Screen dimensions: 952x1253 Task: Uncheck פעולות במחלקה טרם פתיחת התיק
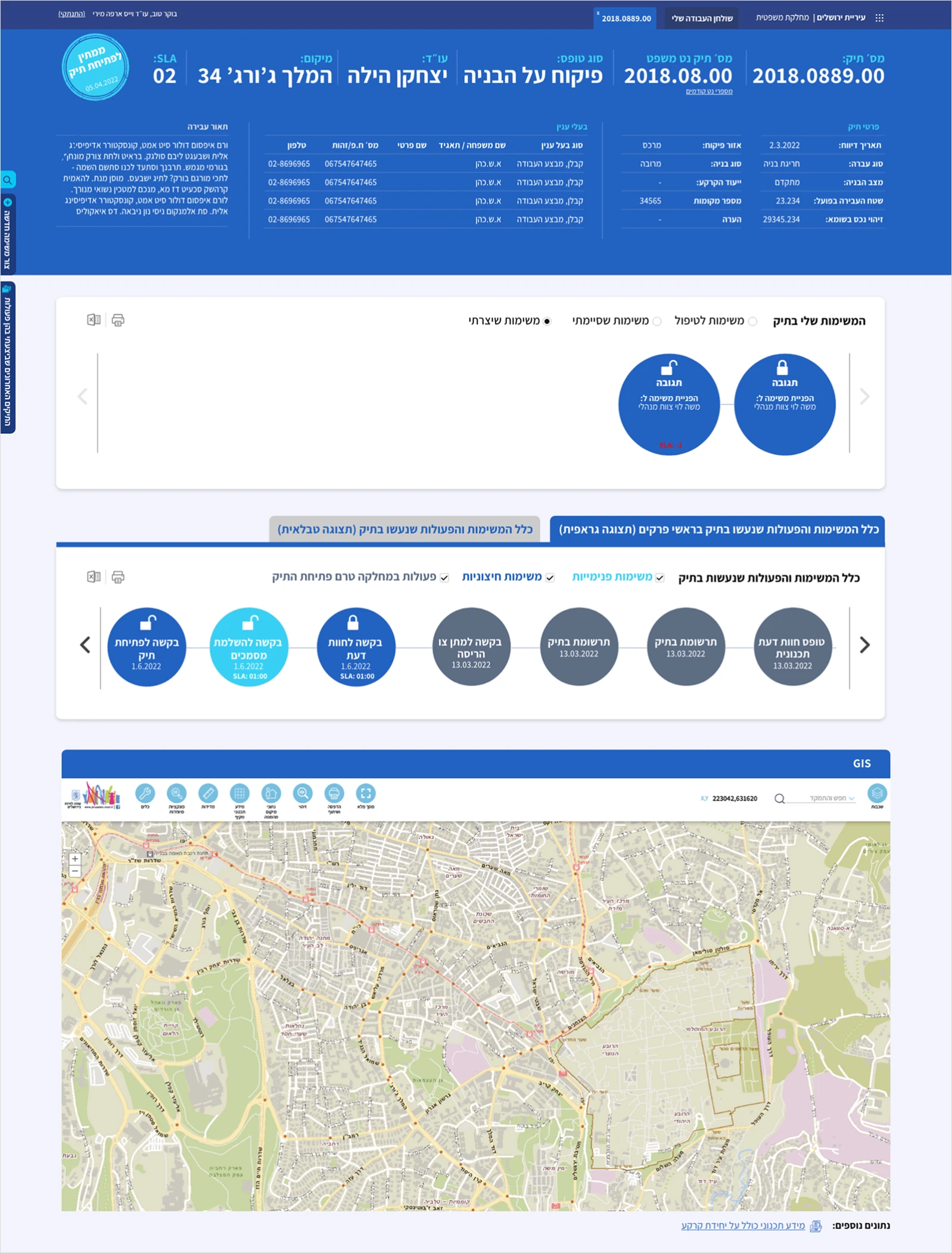[444, 577]
